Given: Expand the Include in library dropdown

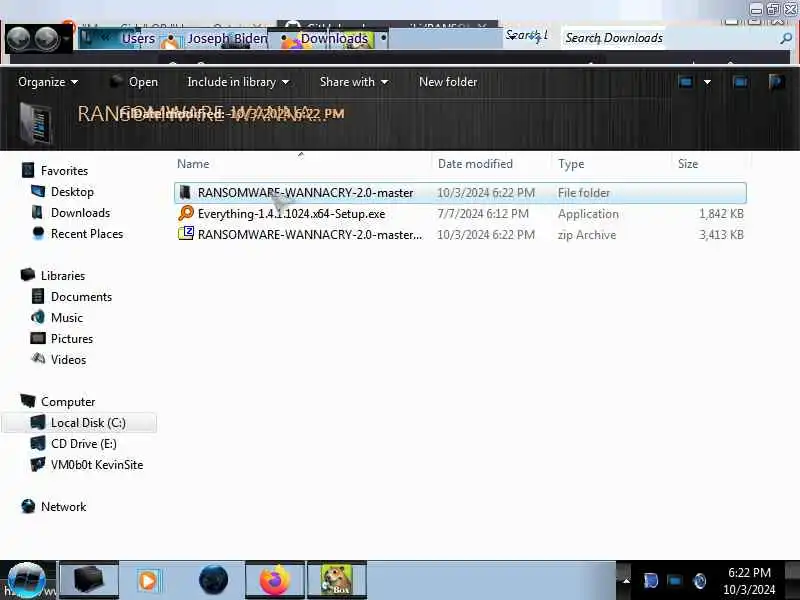Looking at the screenshot, I should (x=238, y=82).
